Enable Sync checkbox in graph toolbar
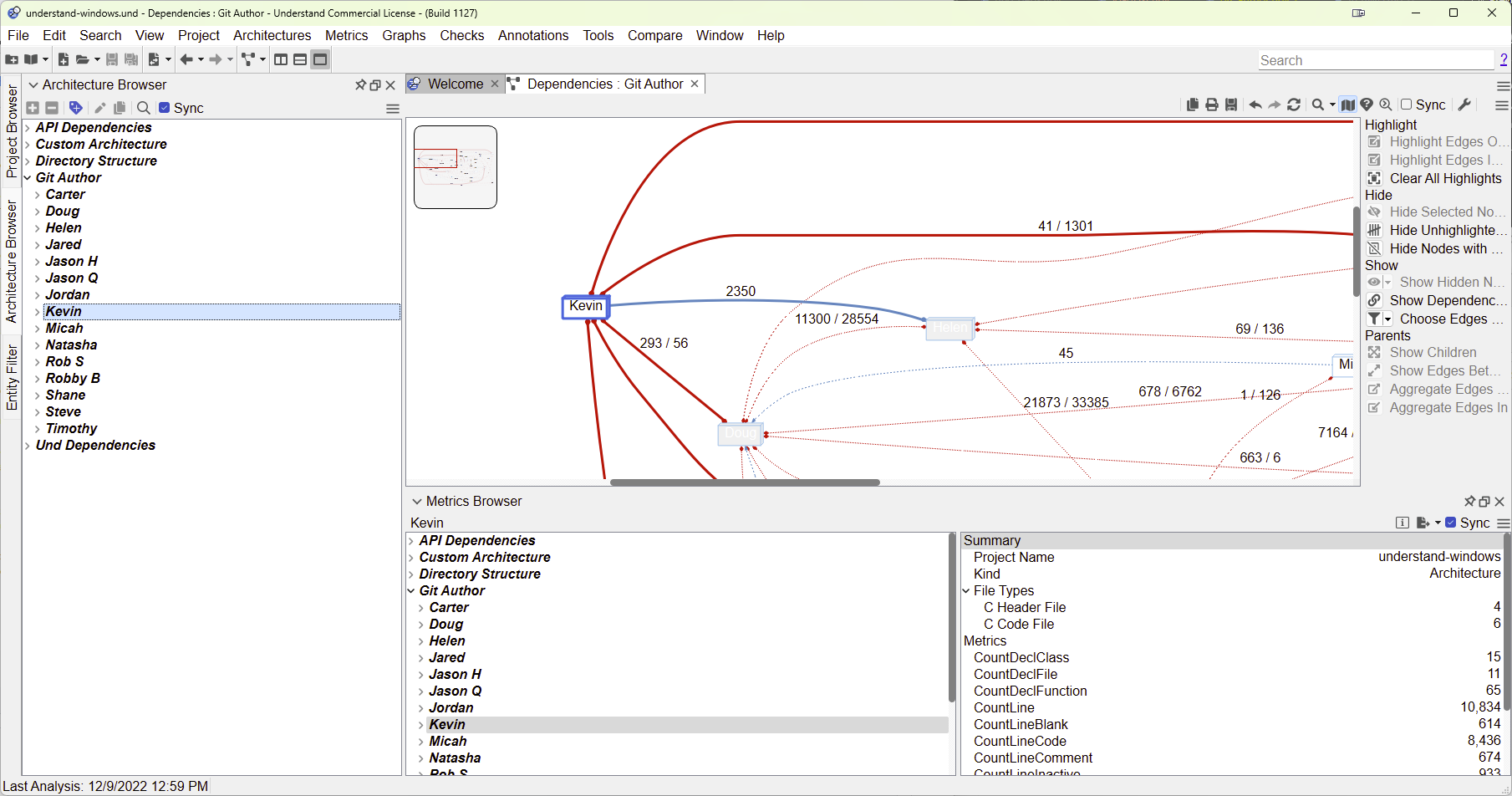The height and width of the screenshot is (796, 1512). pos(1407,105)
